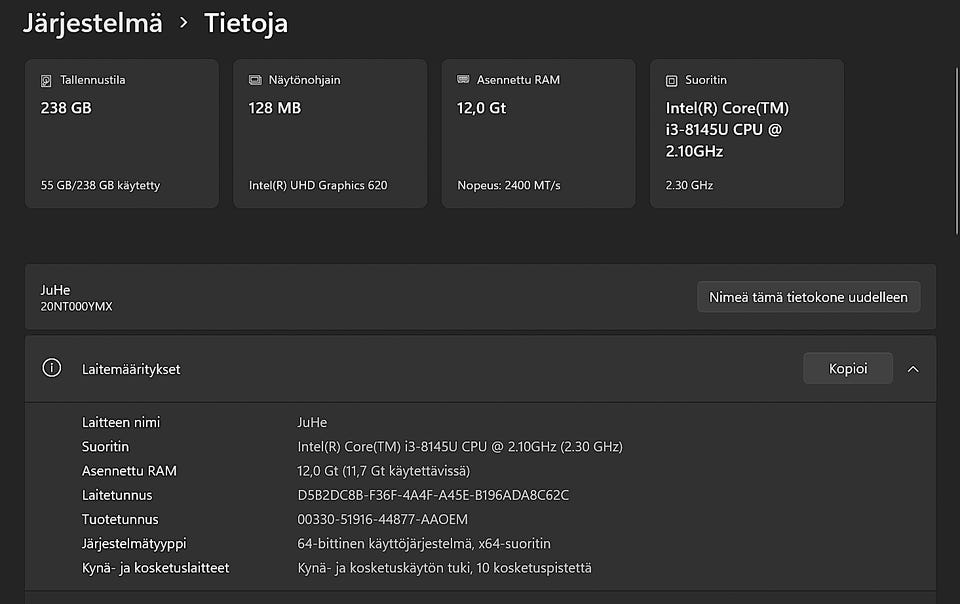Open the Tallennustila 238 GB card
Viewport: 960px width, 604px height.
[121, 134]
